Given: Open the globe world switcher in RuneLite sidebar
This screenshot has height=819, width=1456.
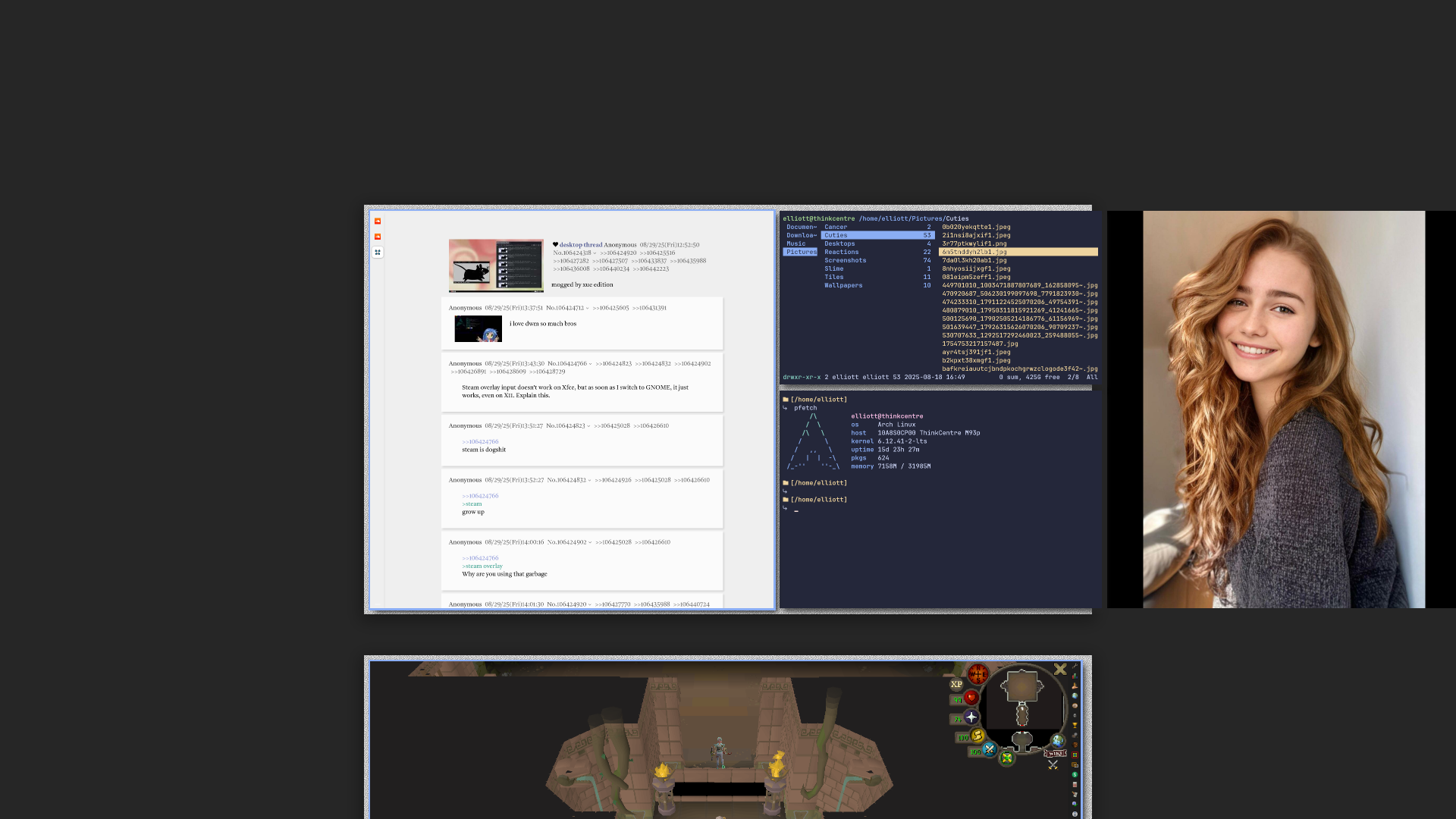Looking at the screenshot, I should coord(1075,695).
